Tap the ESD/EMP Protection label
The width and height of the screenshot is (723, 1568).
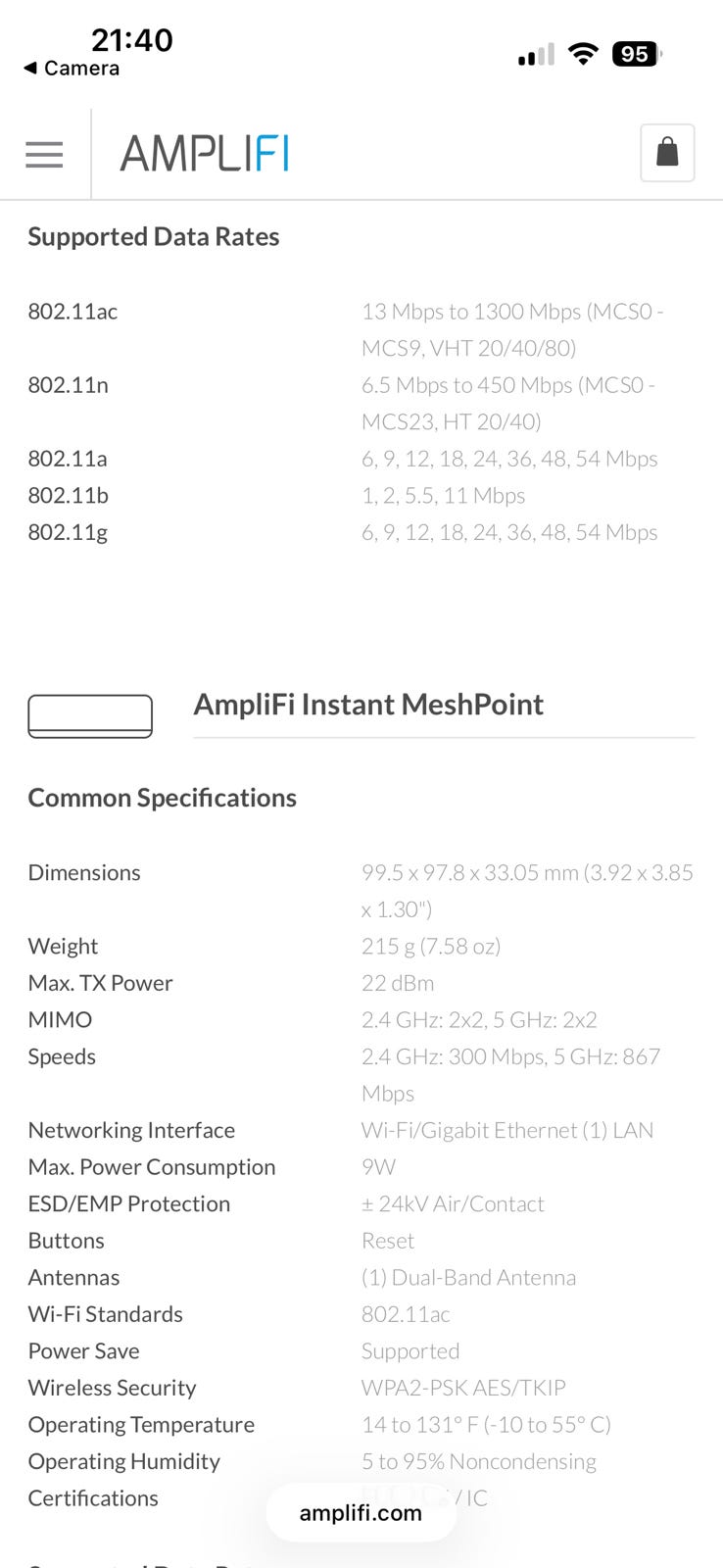coord(129,1203)
